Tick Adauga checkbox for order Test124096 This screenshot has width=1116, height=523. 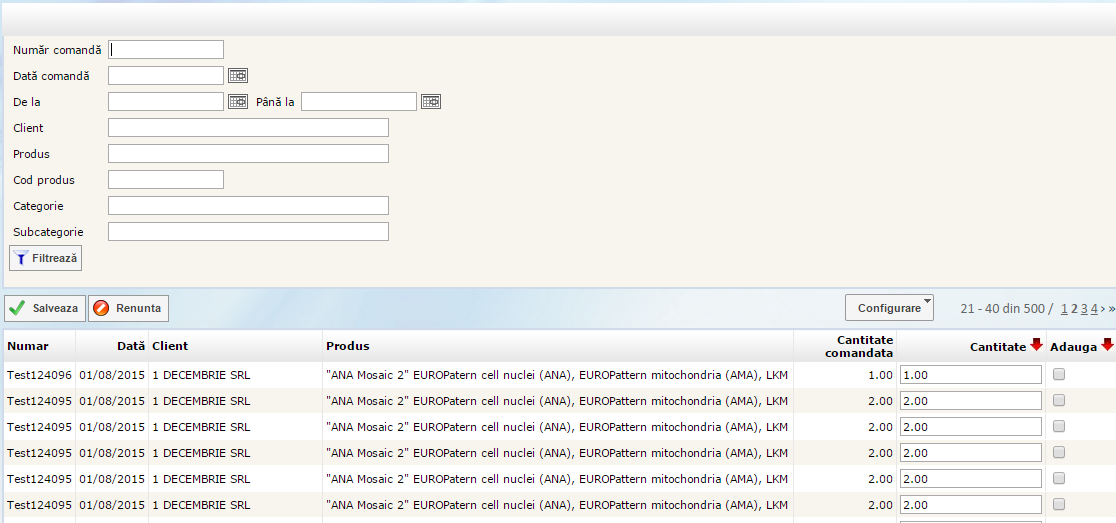[1059, 374]
